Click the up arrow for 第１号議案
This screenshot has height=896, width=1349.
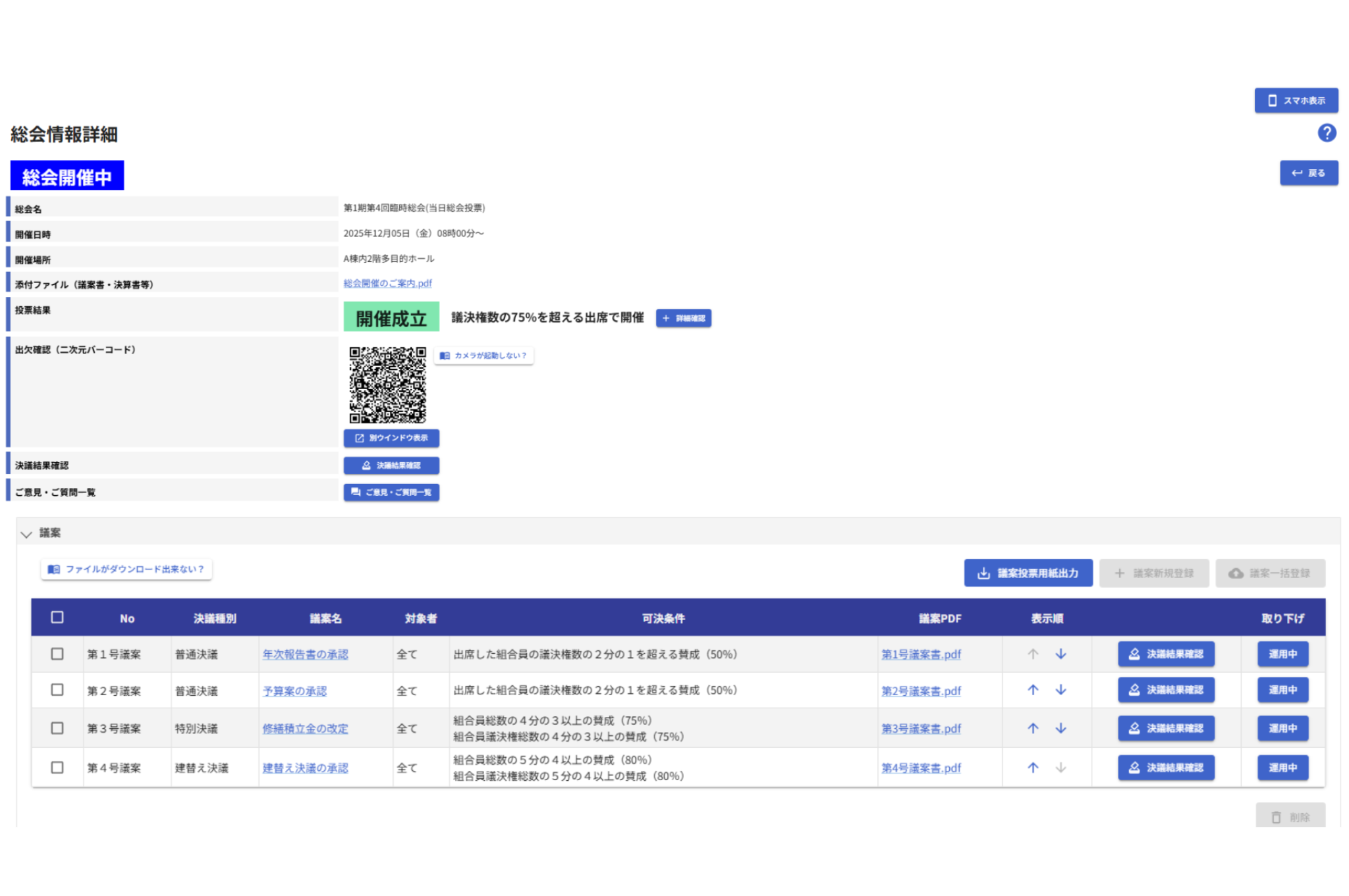[1033, 654]
